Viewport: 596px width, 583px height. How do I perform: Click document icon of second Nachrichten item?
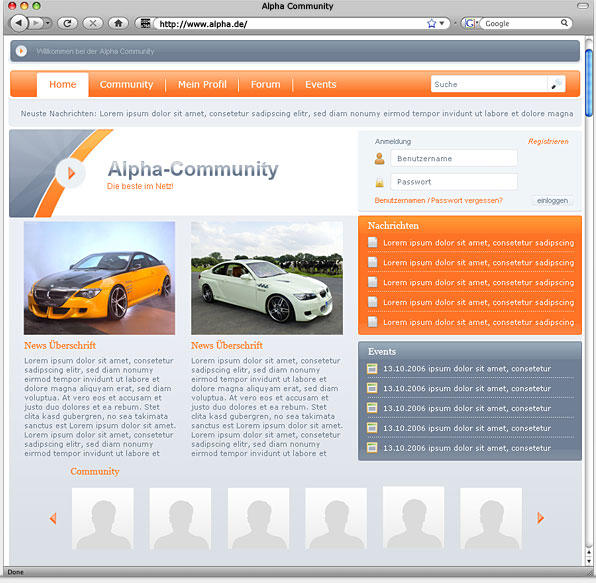[x=372, y=262]
